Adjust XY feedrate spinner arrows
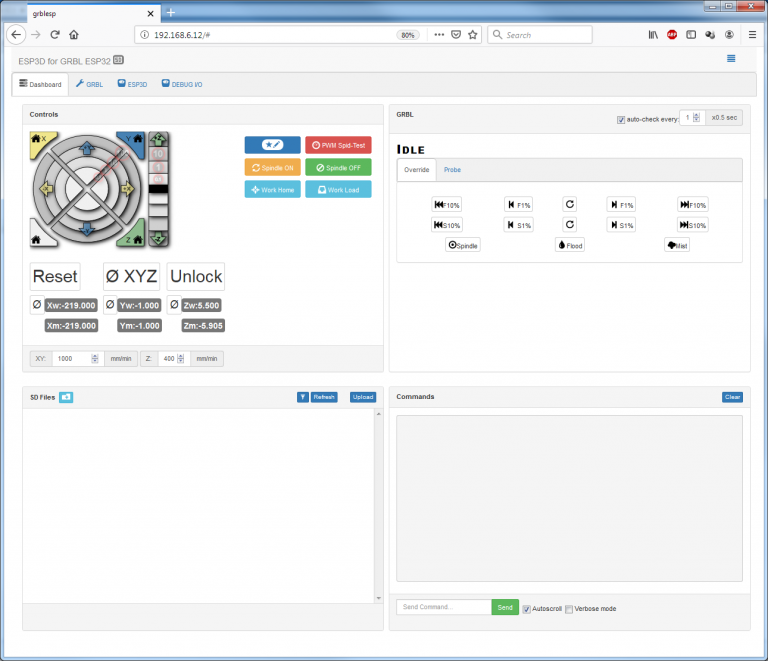This screenshot has width=768, height=661. 95,359
